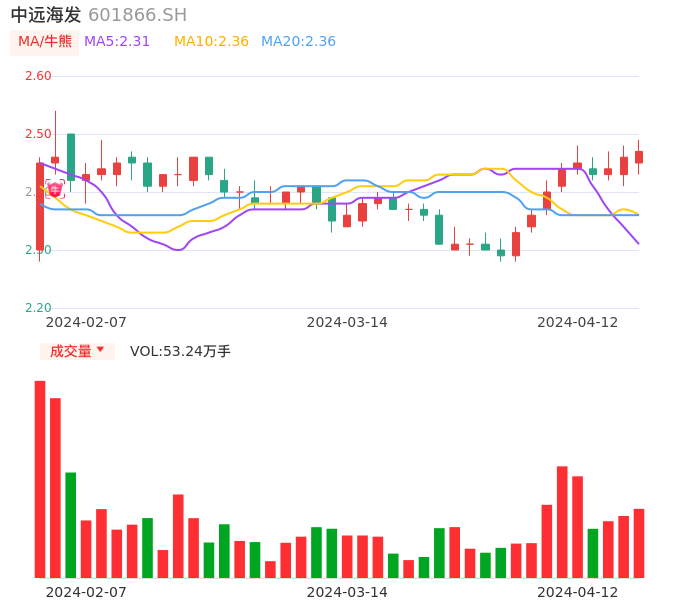Click the tallest red volume bar

click(x=40, y=478)
